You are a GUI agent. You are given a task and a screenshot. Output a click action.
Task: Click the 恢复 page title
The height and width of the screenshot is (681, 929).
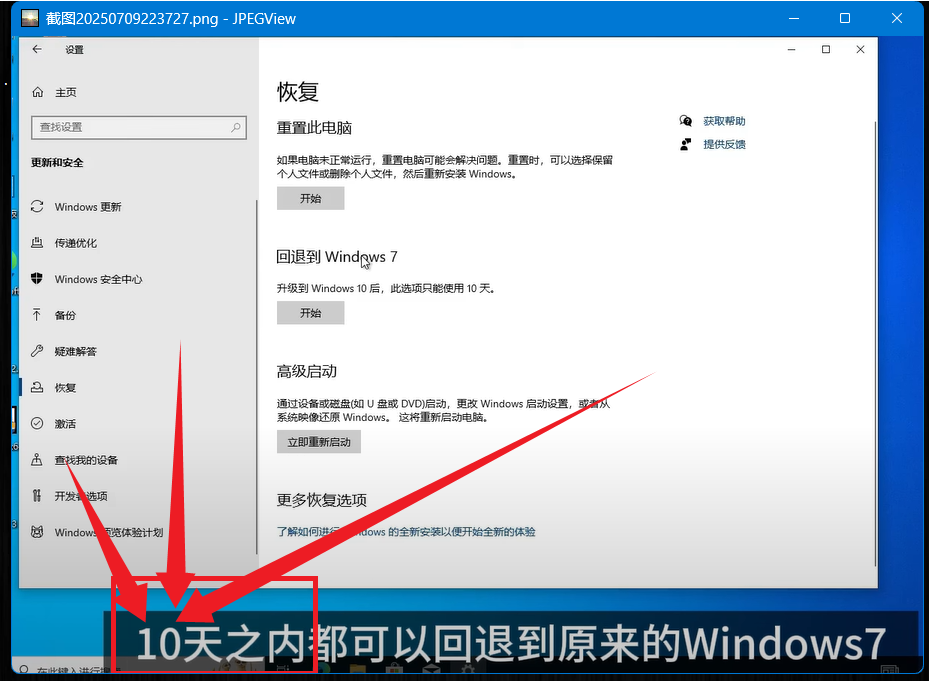point(297,92)
